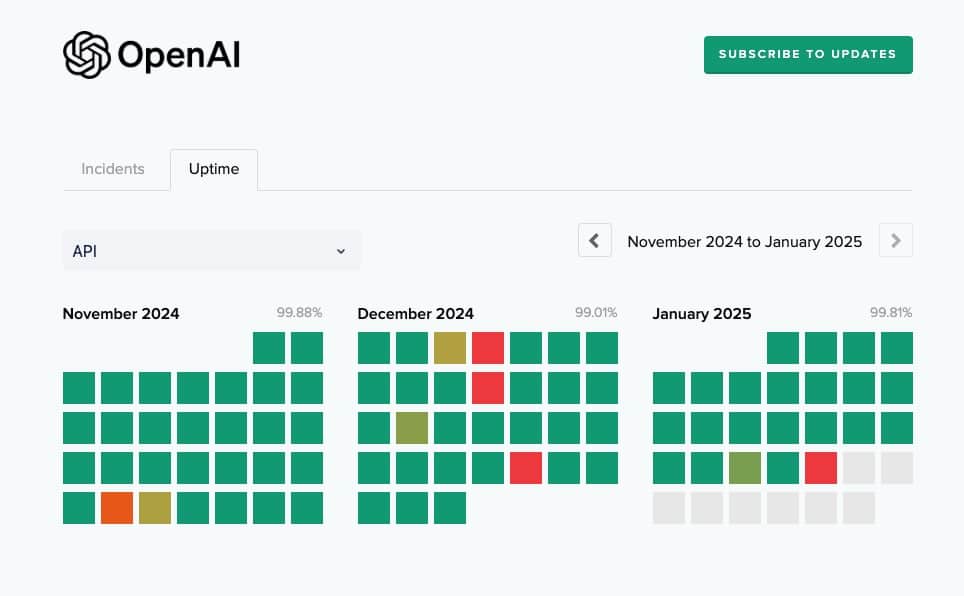Click the January 2025 month heading

[701, 314]
